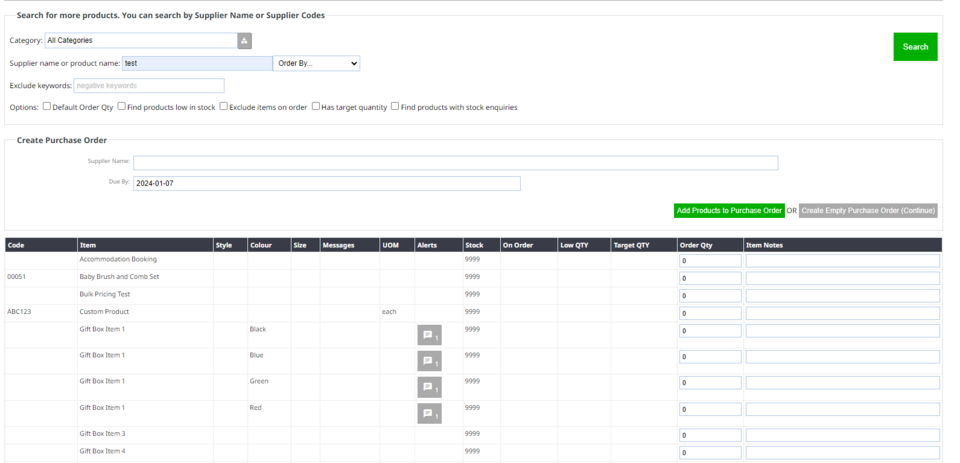960x463 pixels.
Task: Tick Find products low in stock
Action: coord(122,106)
